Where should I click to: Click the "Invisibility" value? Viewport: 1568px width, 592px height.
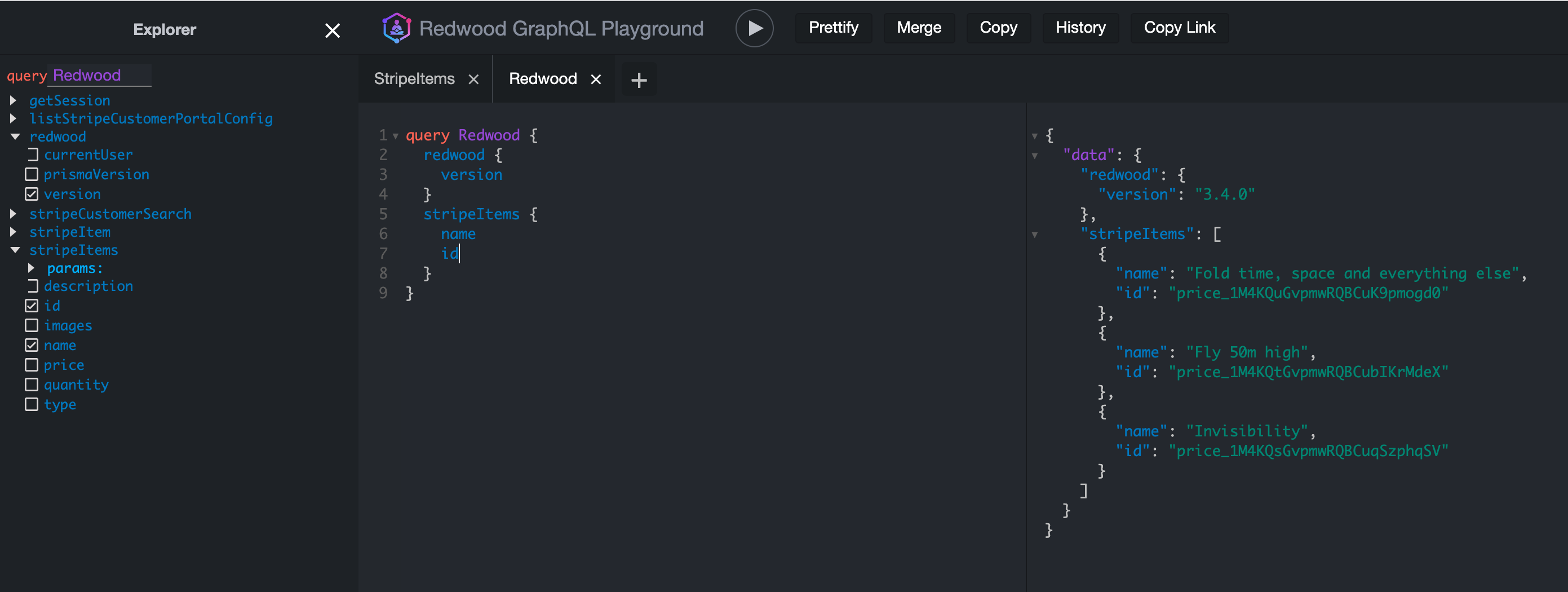pos(1247,431)
